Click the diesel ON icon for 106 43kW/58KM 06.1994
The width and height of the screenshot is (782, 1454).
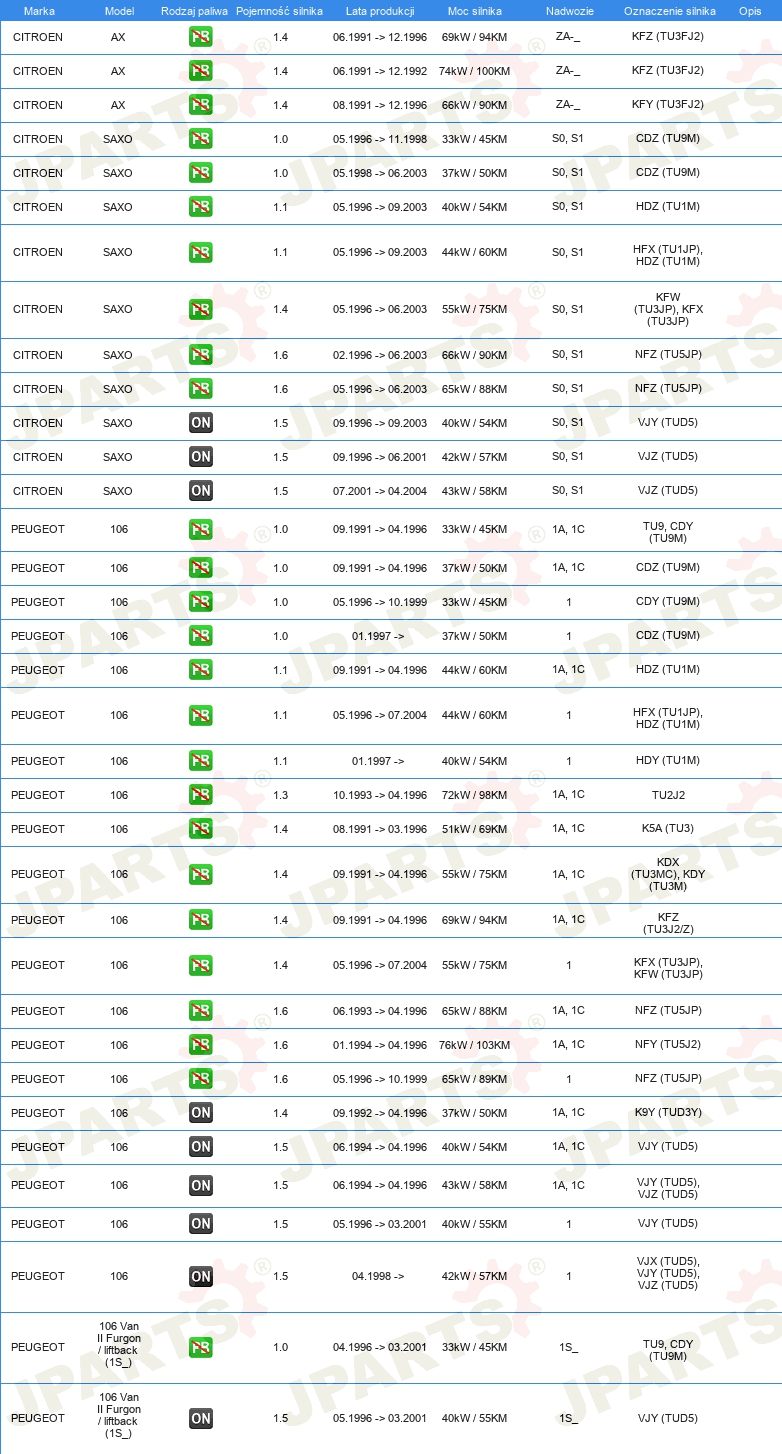coord(201,1187)
